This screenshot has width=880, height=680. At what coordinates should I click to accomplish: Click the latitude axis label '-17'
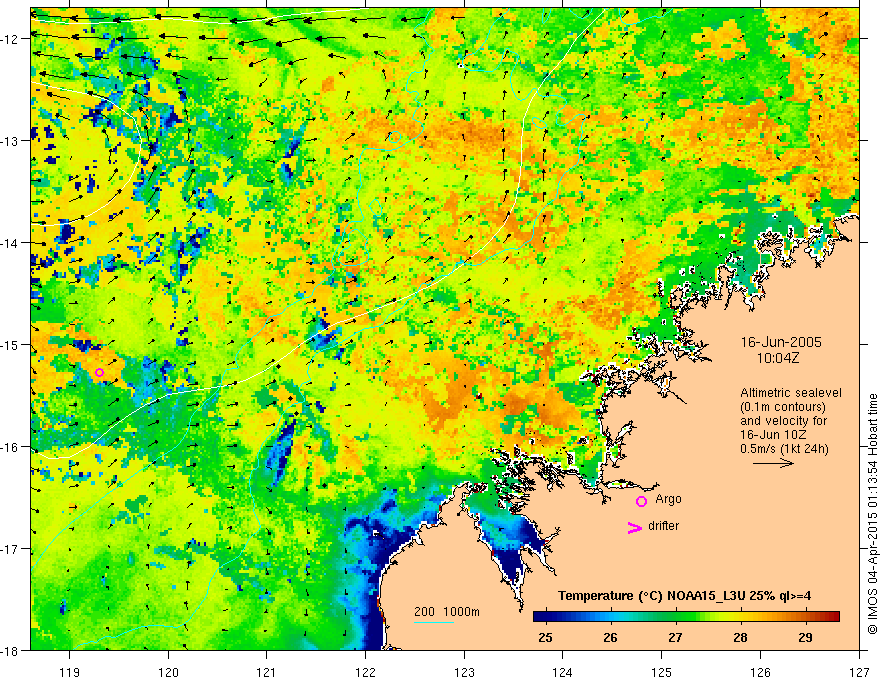(11, 549)
